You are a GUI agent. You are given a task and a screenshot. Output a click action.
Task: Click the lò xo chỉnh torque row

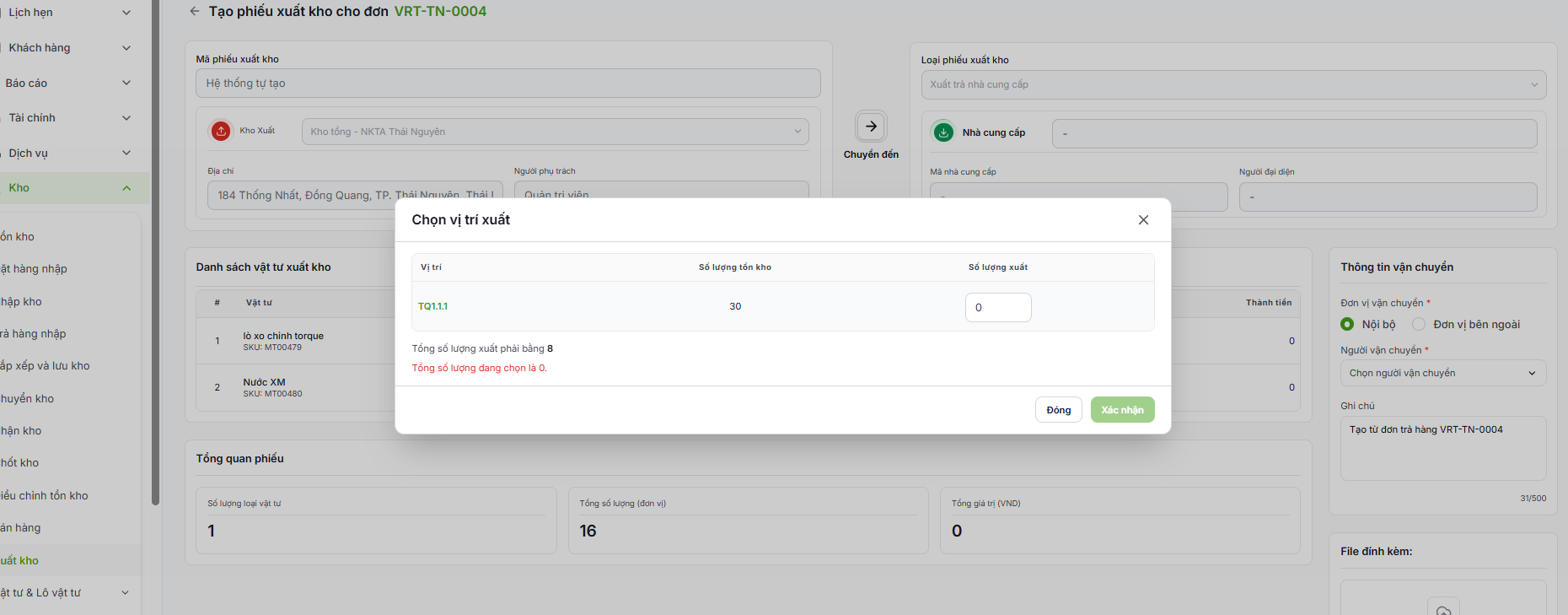coord(295,341)
